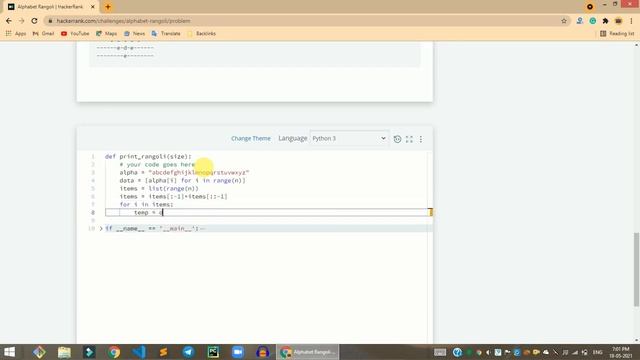Click the 'for i in items:' line
Screen dimensions: 640x360
pos(146,204)
